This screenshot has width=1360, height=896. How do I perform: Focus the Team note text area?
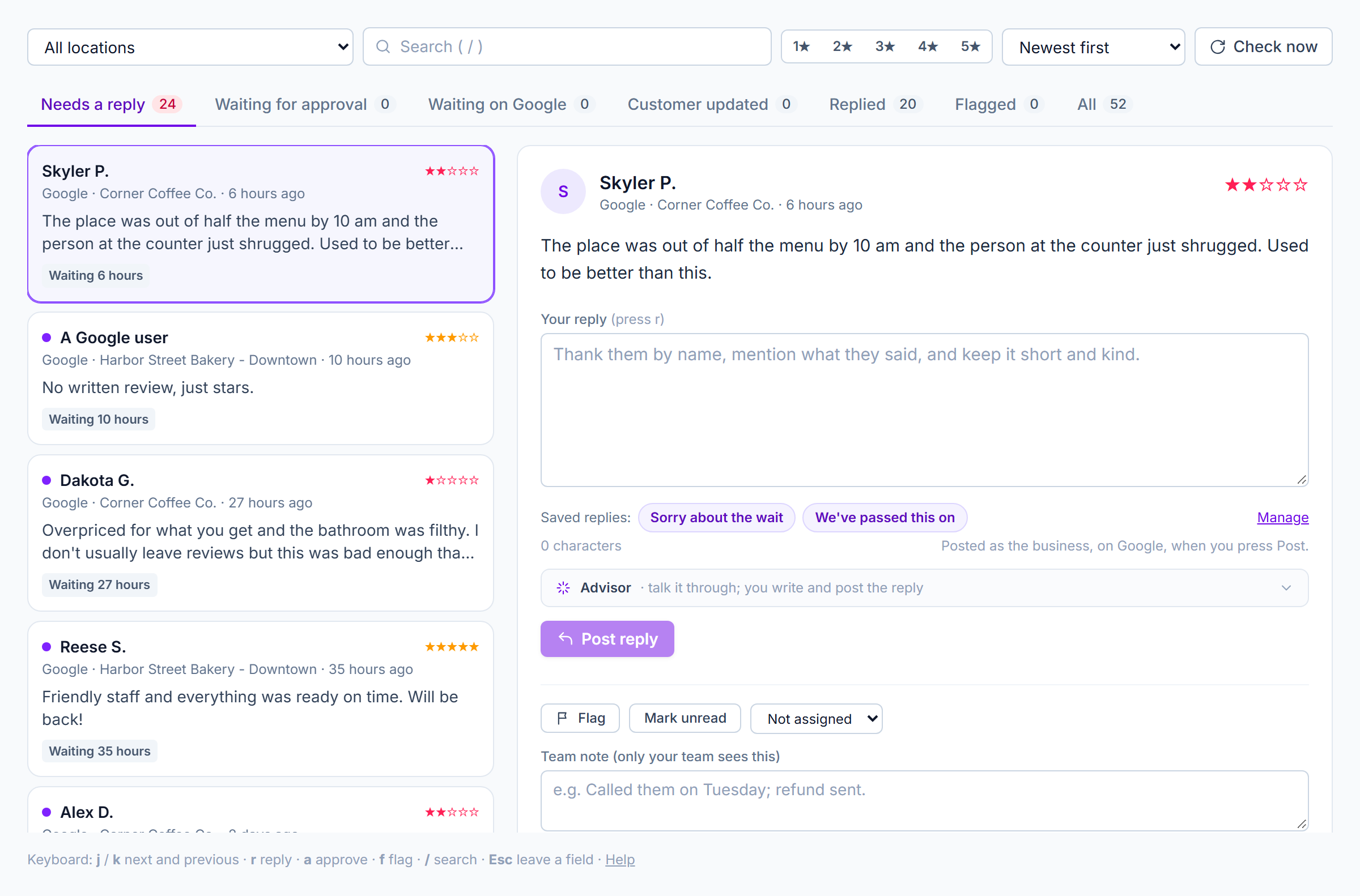pos(924,801)
